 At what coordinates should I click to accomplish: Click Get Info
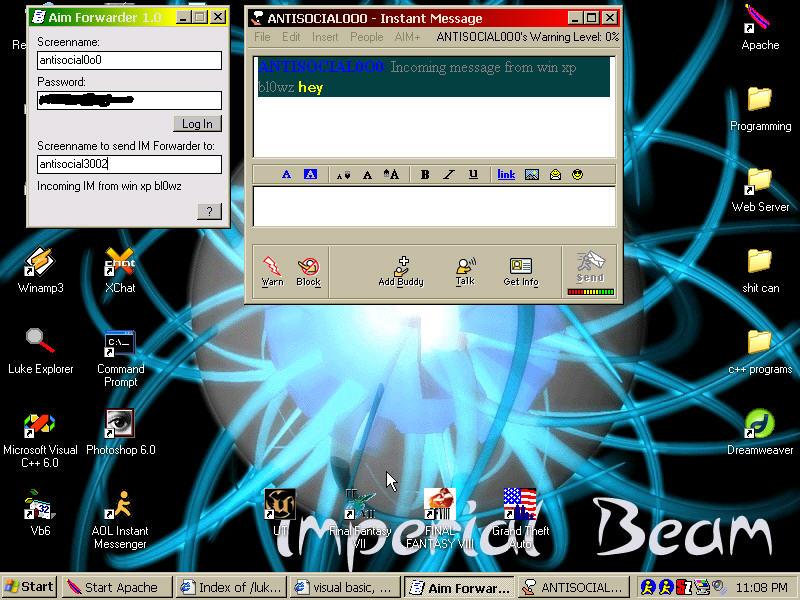click(x=521, y=271)
